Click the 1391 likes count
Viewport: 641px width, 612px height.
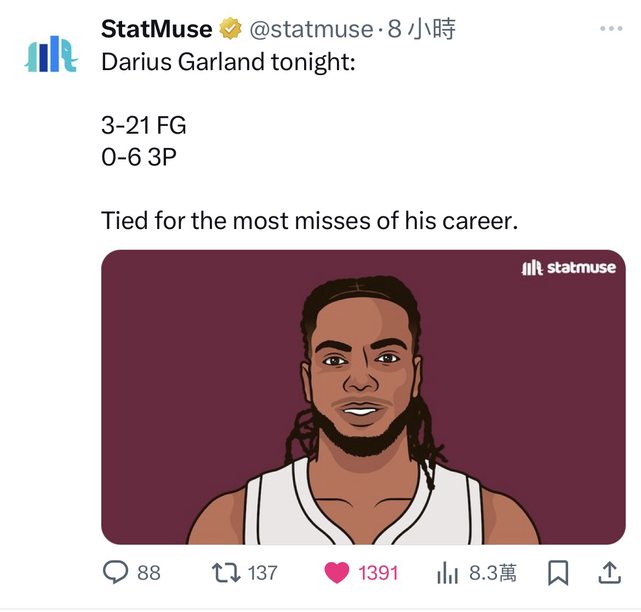[x=378, y=573]
